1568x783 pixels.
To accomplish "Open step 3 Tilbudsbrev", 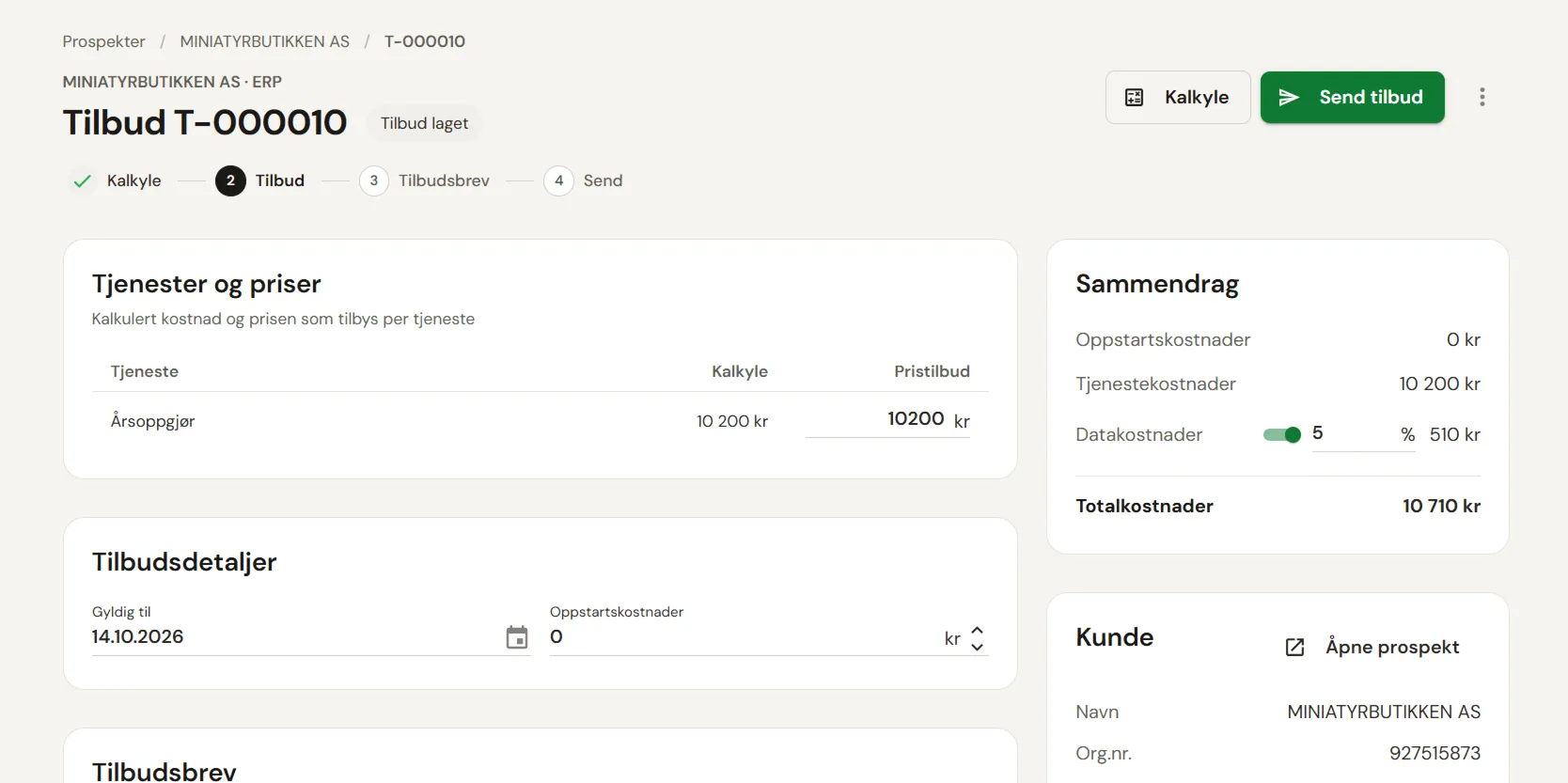I will point(425,180).
